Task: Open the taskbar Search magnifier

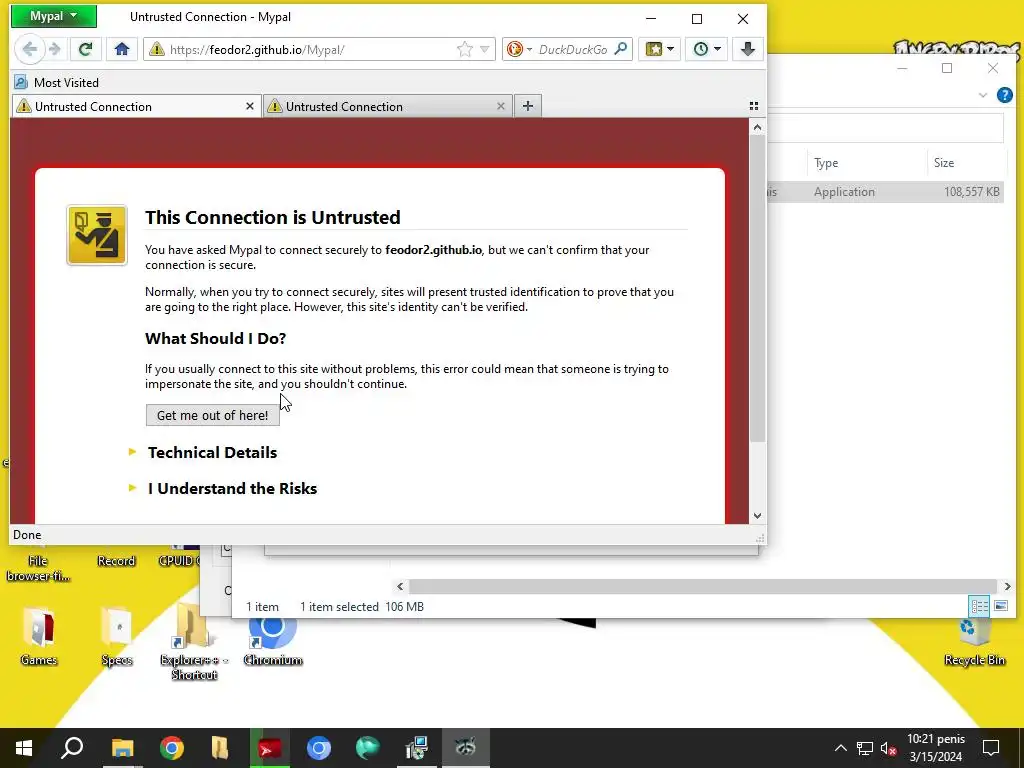Action: [x=72, y=748]
